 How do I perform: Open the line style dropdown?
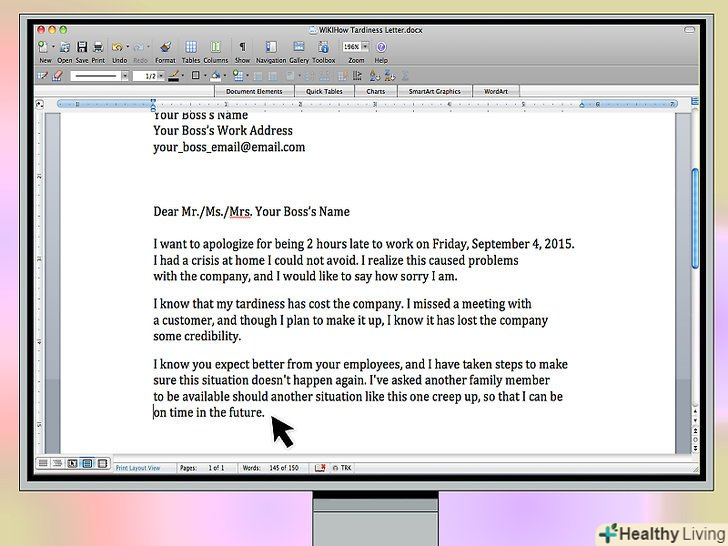click(124, 76)
